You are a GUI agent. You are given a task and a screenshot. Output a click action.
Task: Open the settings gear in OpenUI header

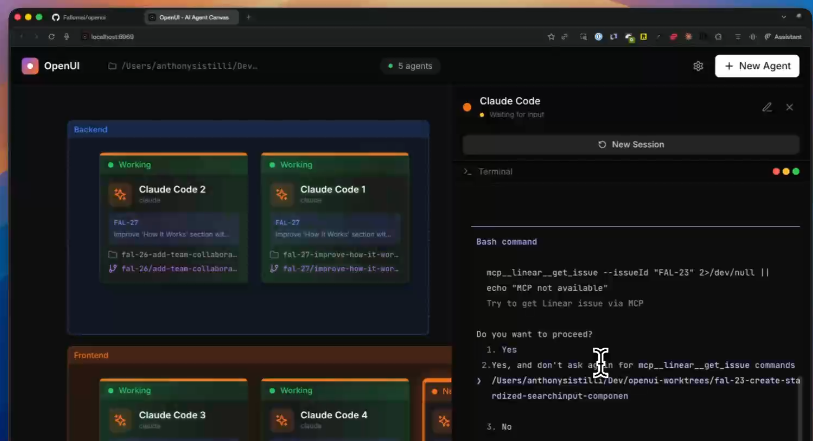point(698,66)
